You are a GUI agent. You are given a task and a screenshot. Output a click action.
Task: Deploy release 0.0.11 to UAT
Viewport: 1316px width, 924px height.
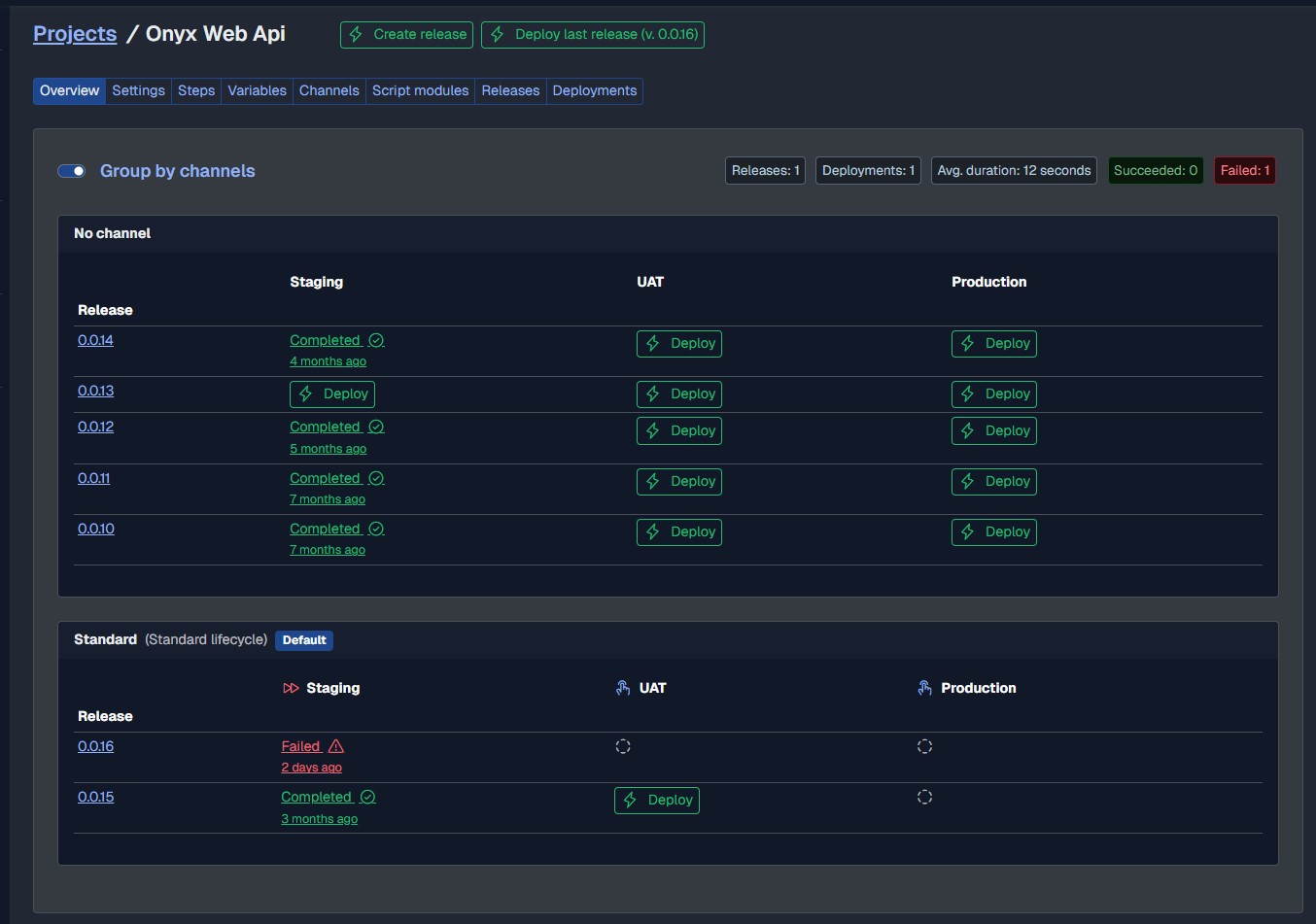click(x=679, y=481)
